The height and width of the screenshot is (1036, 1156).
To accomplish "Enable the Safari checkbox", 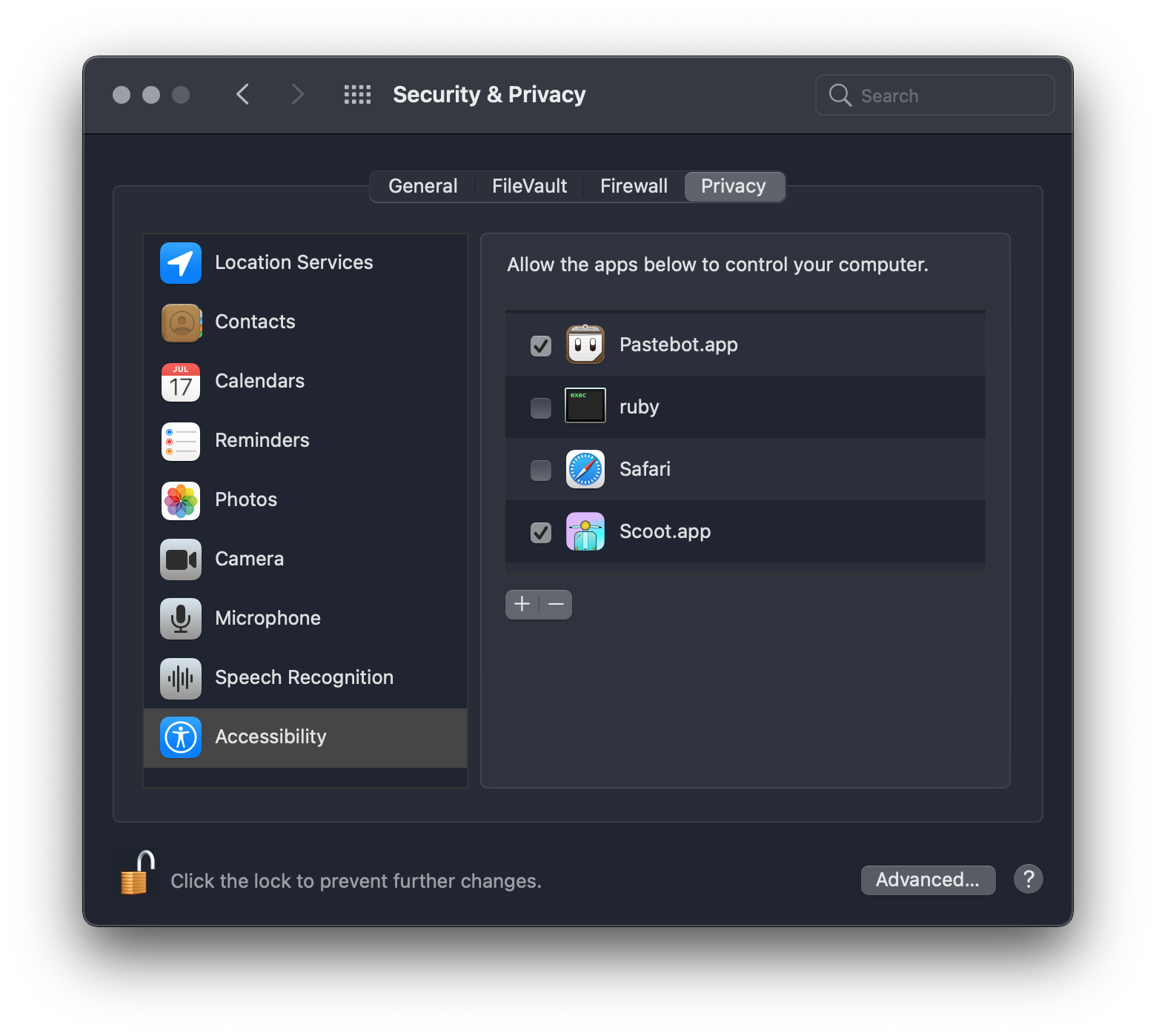I will (x=541, y=470).
